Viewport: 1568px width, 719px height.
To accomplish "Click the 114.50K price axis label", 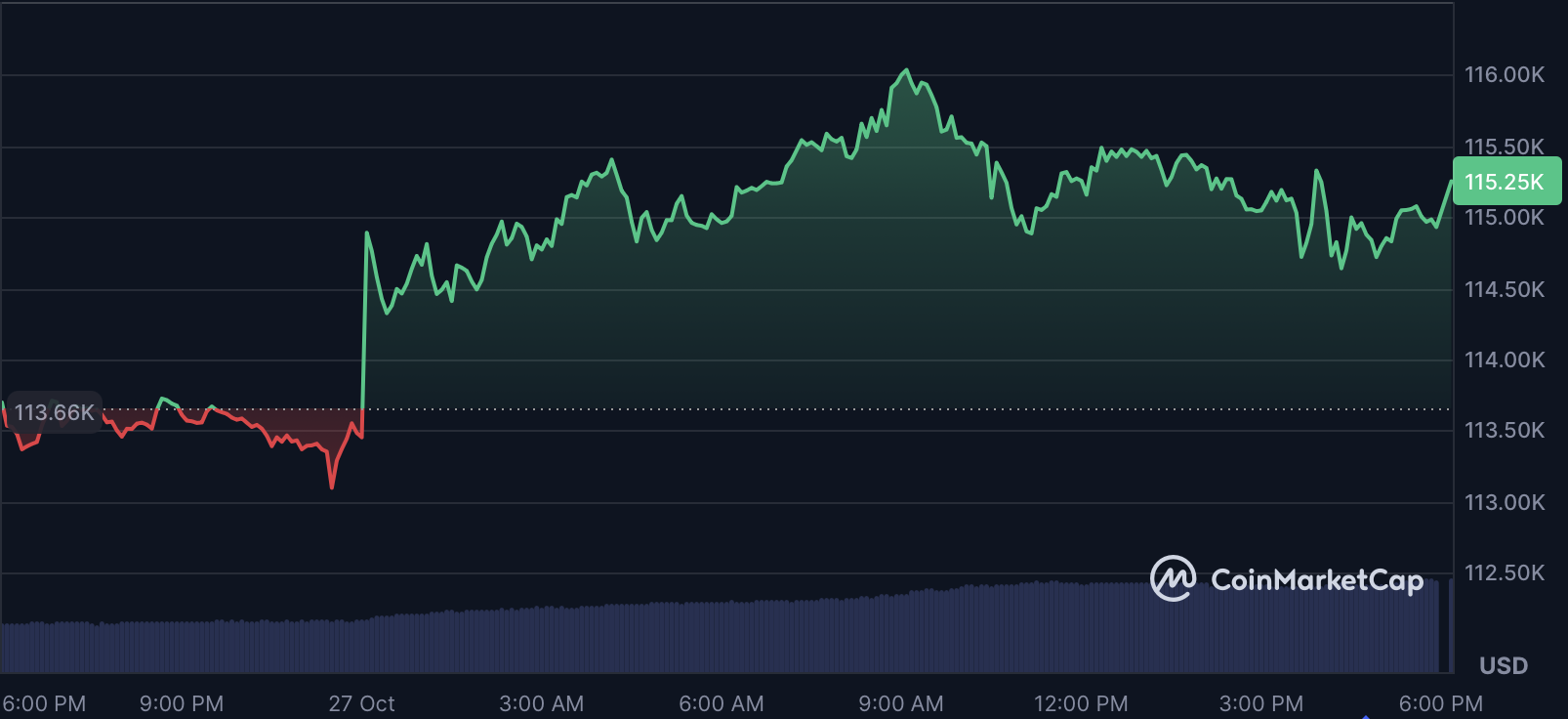I will pos(1505,289).
